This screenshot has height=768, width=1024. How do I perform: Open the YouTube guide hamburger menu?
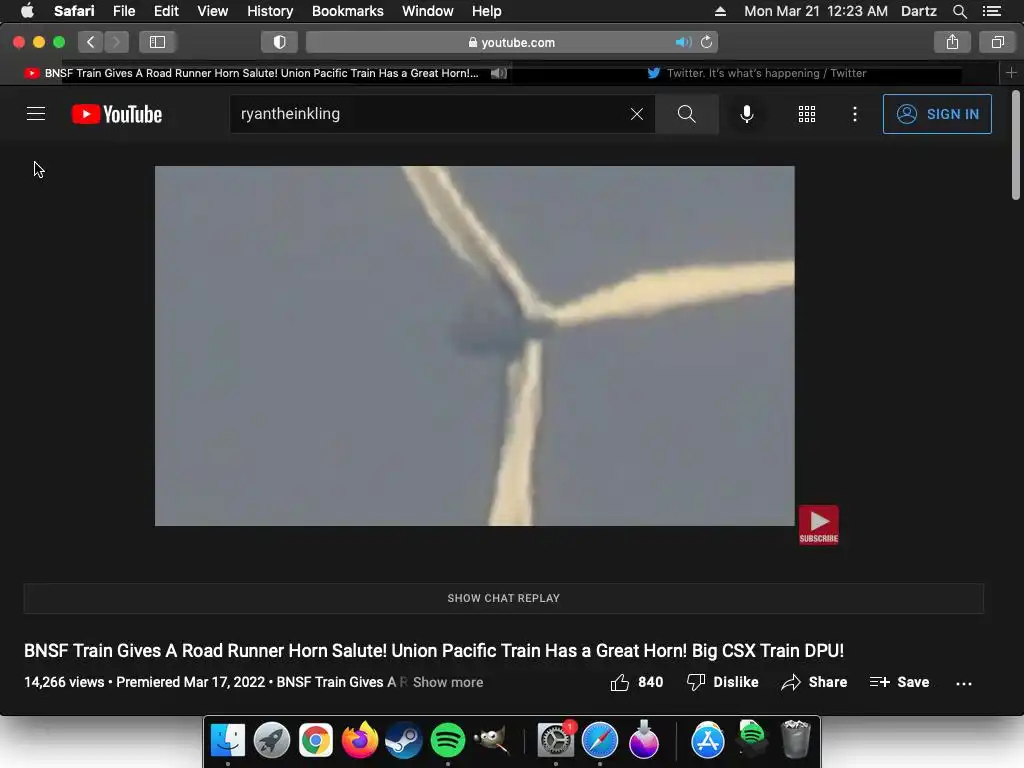tap(36, 114)
